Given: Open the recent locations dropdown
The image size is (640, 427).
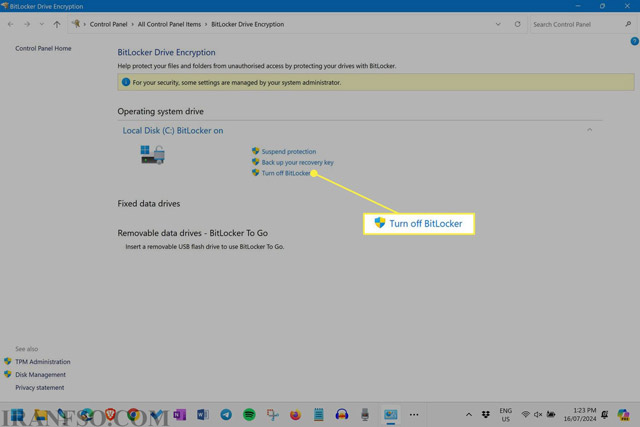Looking at the screenshot, I should 42,24.
